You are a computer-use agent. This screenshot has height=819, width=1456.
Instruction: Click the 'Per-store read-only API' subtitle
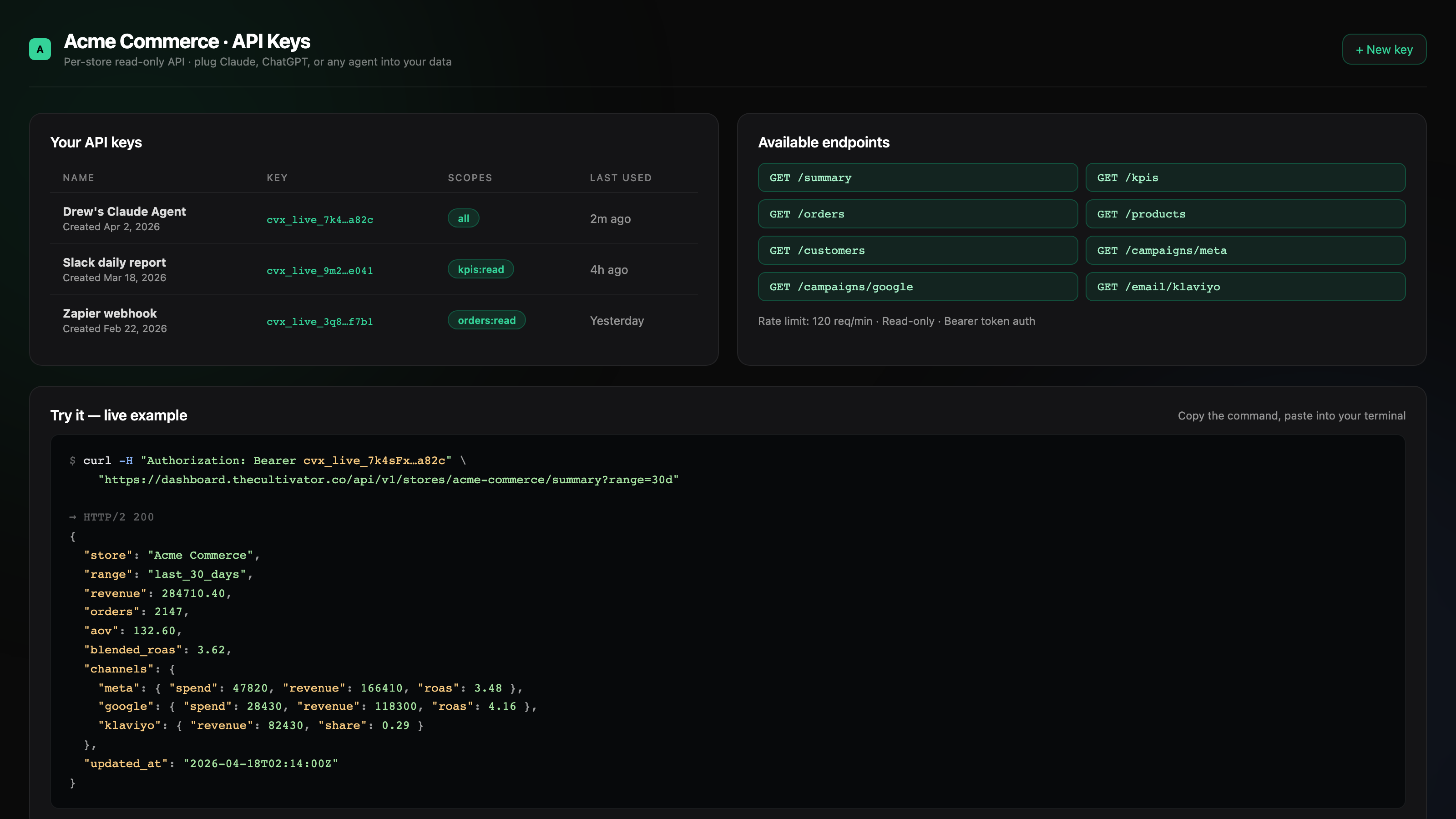click(x=258, y=61)
